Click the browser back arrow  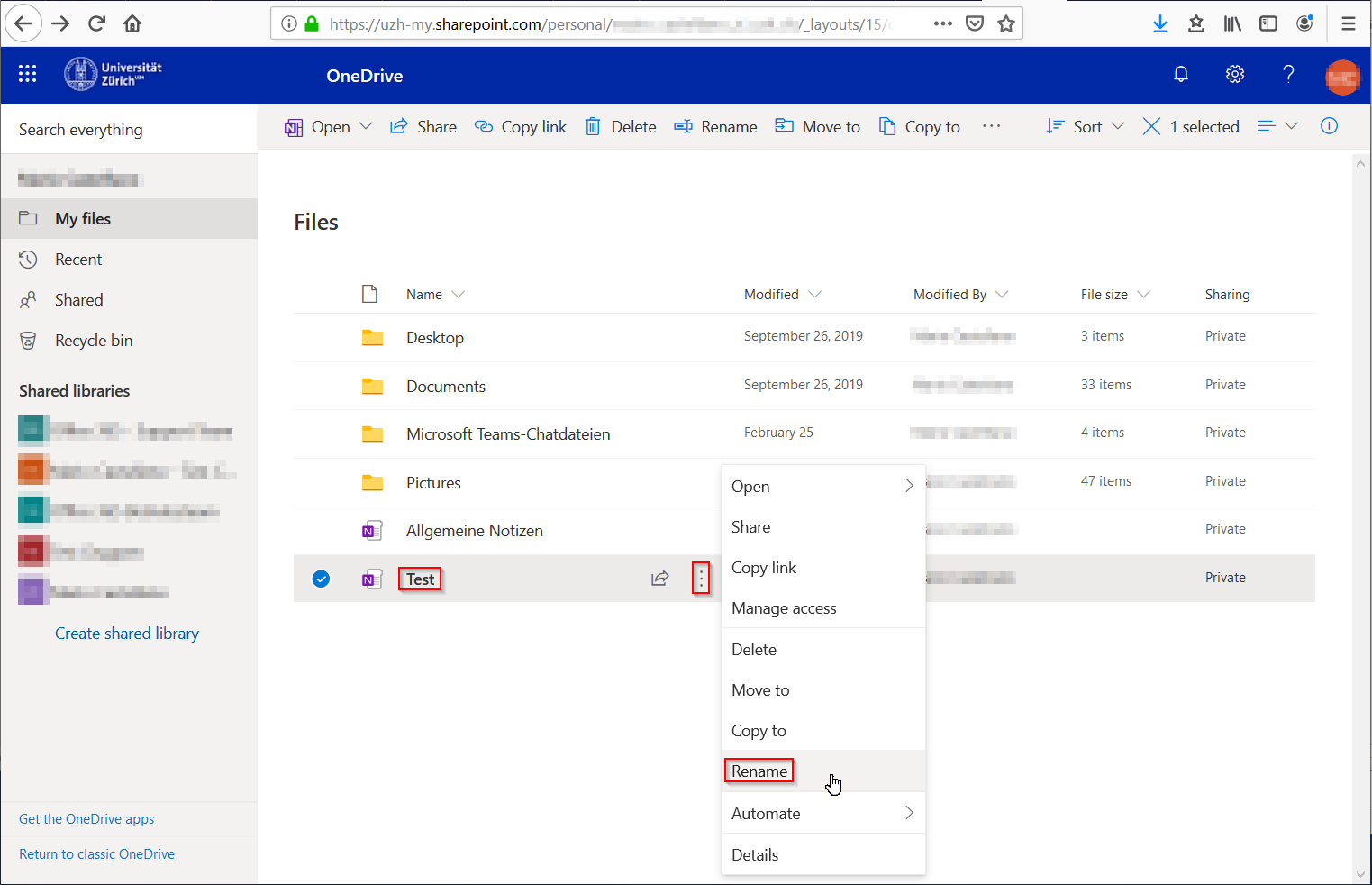(23, 23)
